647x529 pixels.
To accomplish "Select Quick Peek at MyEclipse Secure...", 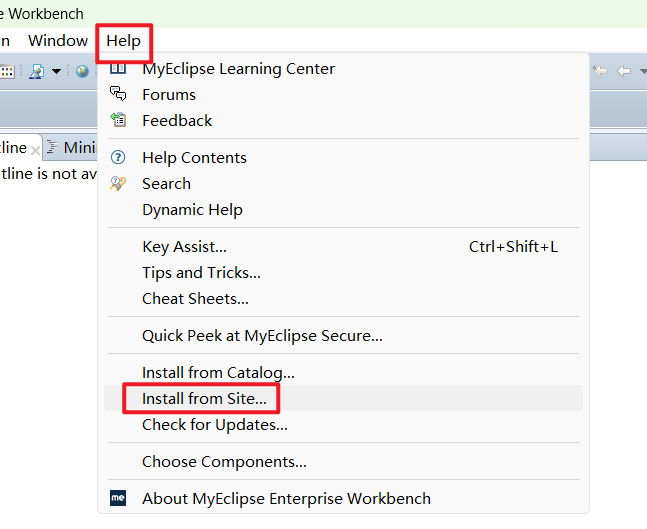I will pos(343,336).
